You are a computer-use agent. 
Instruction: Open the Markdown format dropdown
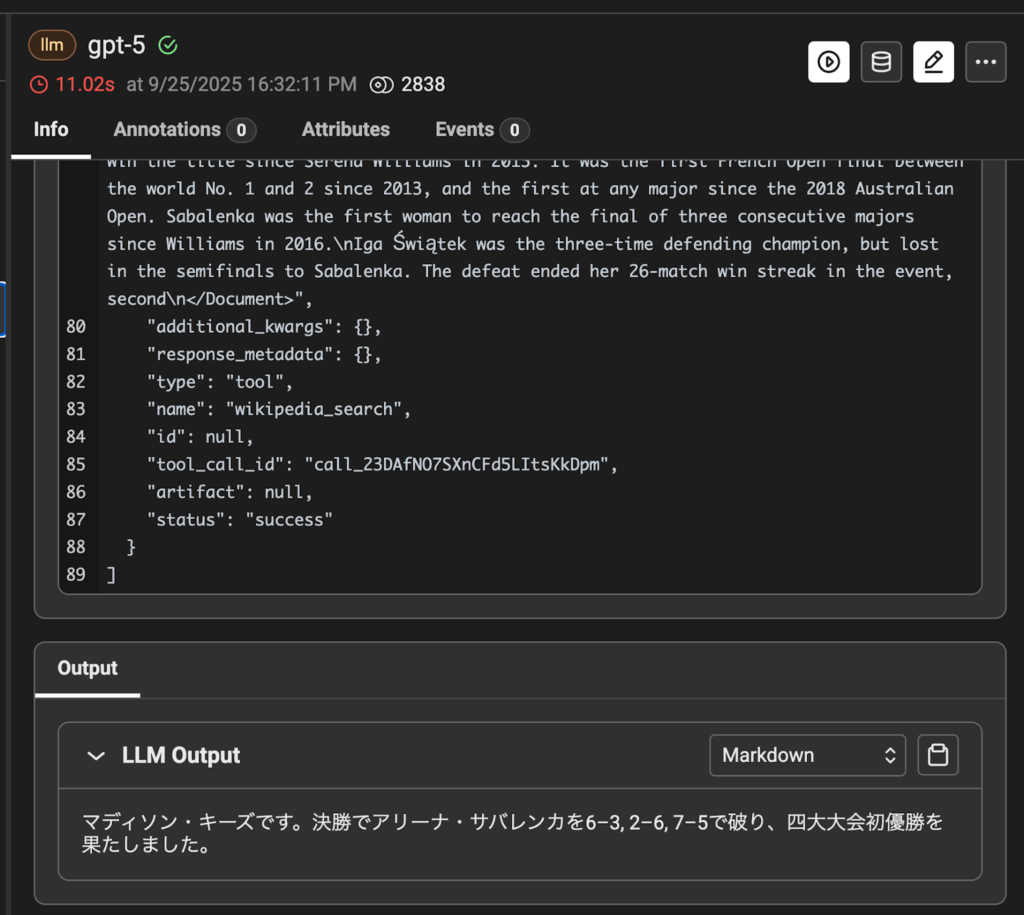point(807,755)
